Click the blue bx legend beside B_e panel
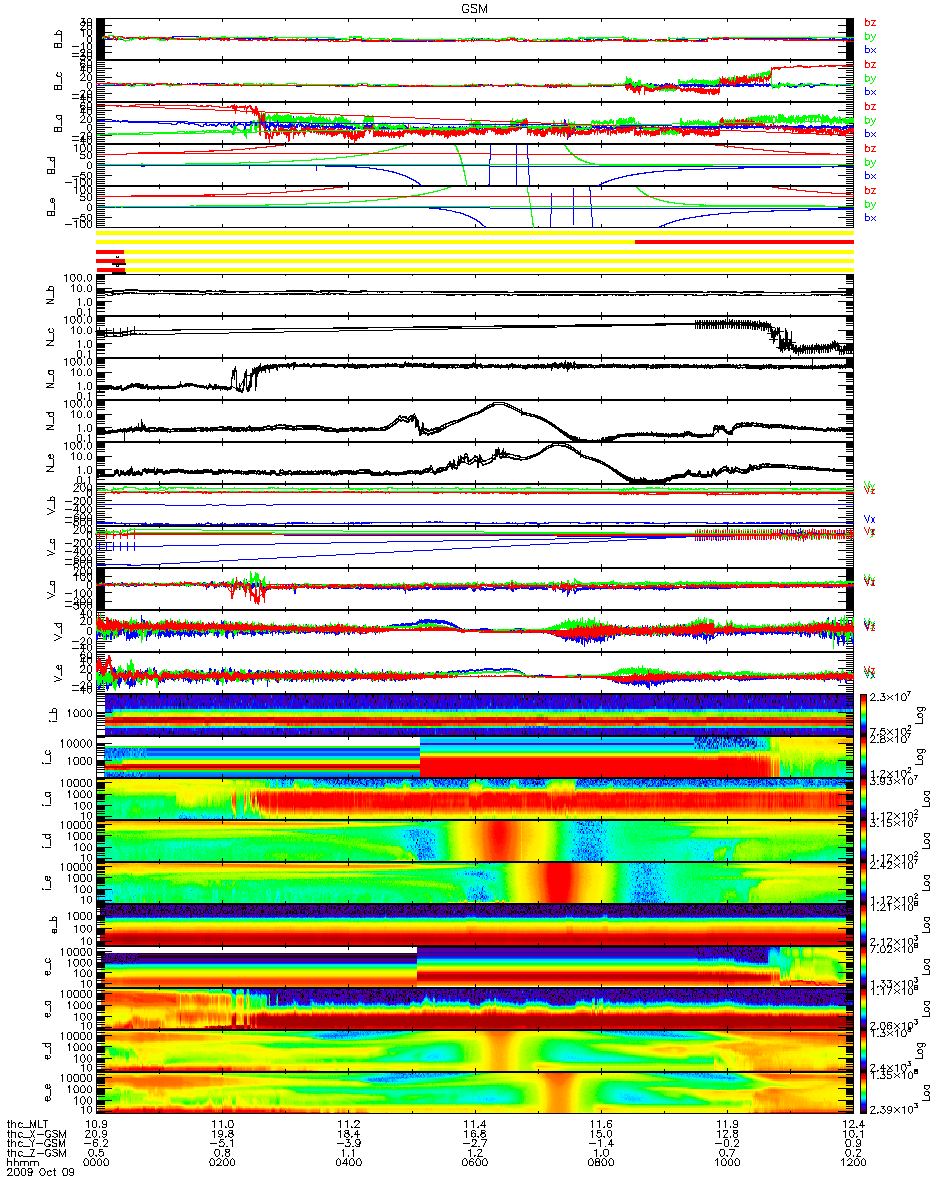 (x=870, y=218)
